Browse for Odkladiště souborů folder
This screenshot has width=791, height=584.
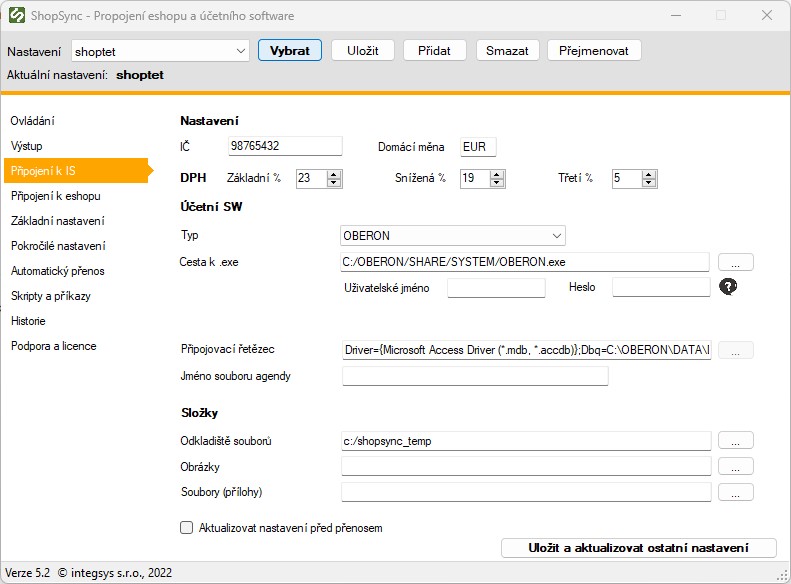point(736,440)
